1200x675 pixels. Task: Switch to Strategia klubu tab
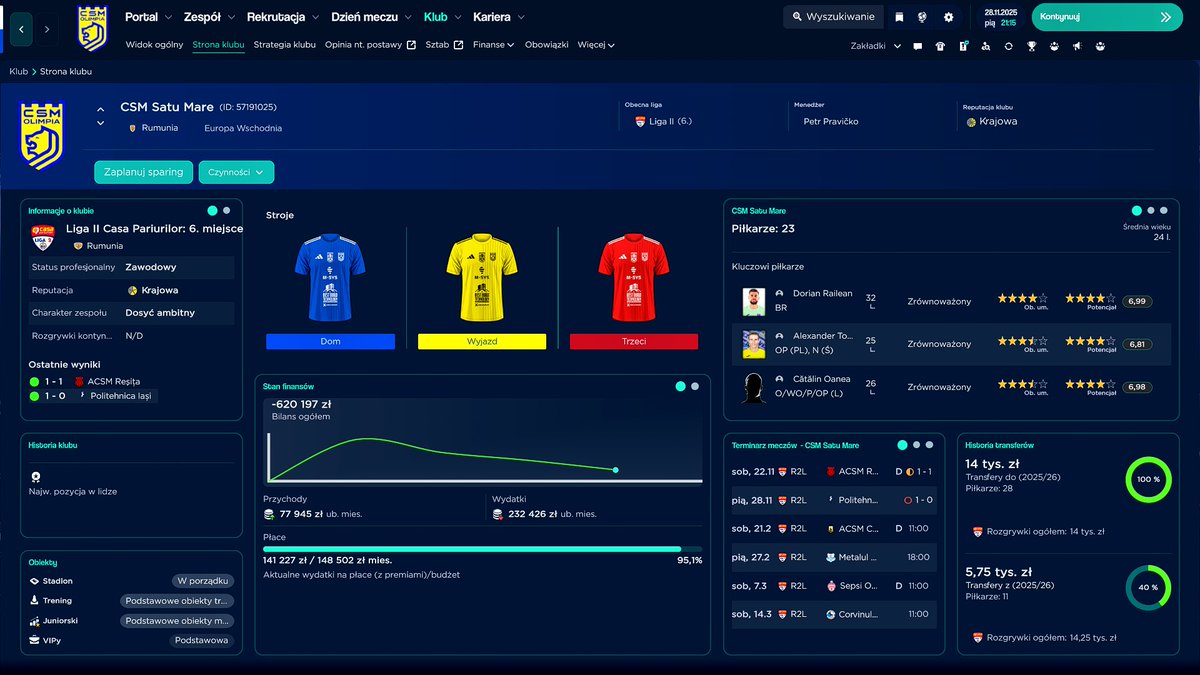pos(285,45)
